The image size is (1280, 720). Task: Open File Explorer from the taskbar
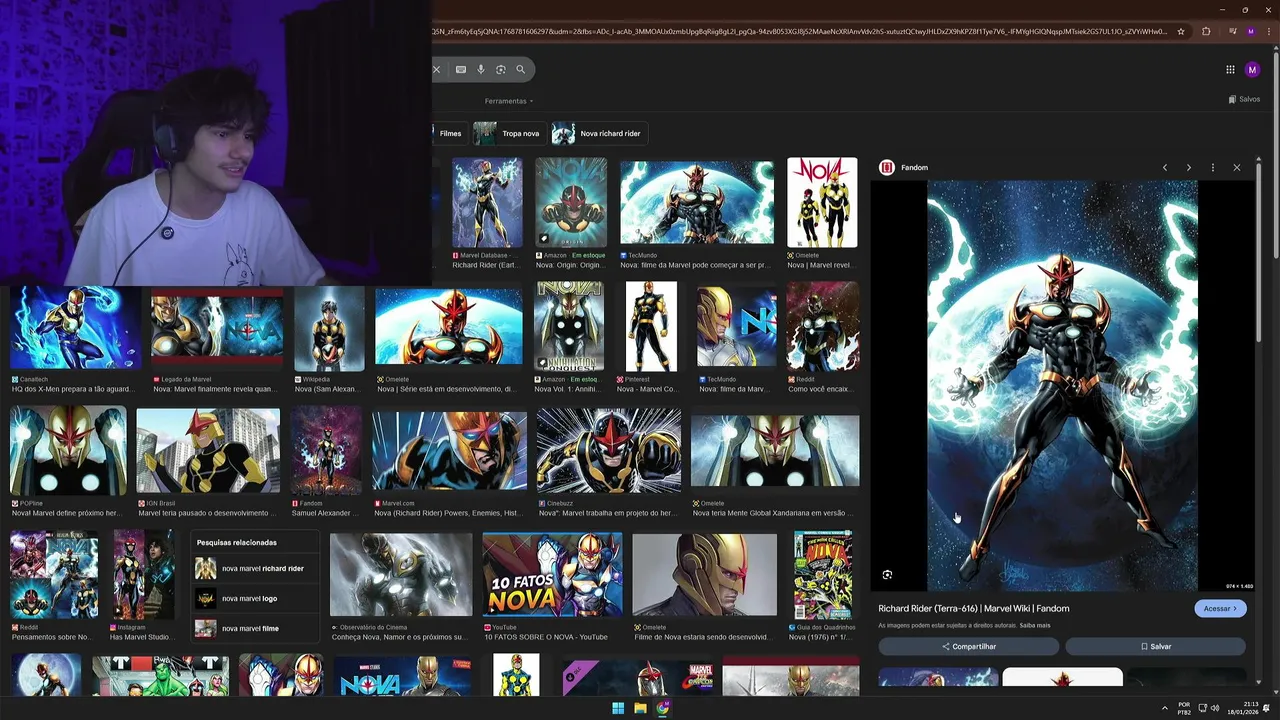click(x=640, y=708)
